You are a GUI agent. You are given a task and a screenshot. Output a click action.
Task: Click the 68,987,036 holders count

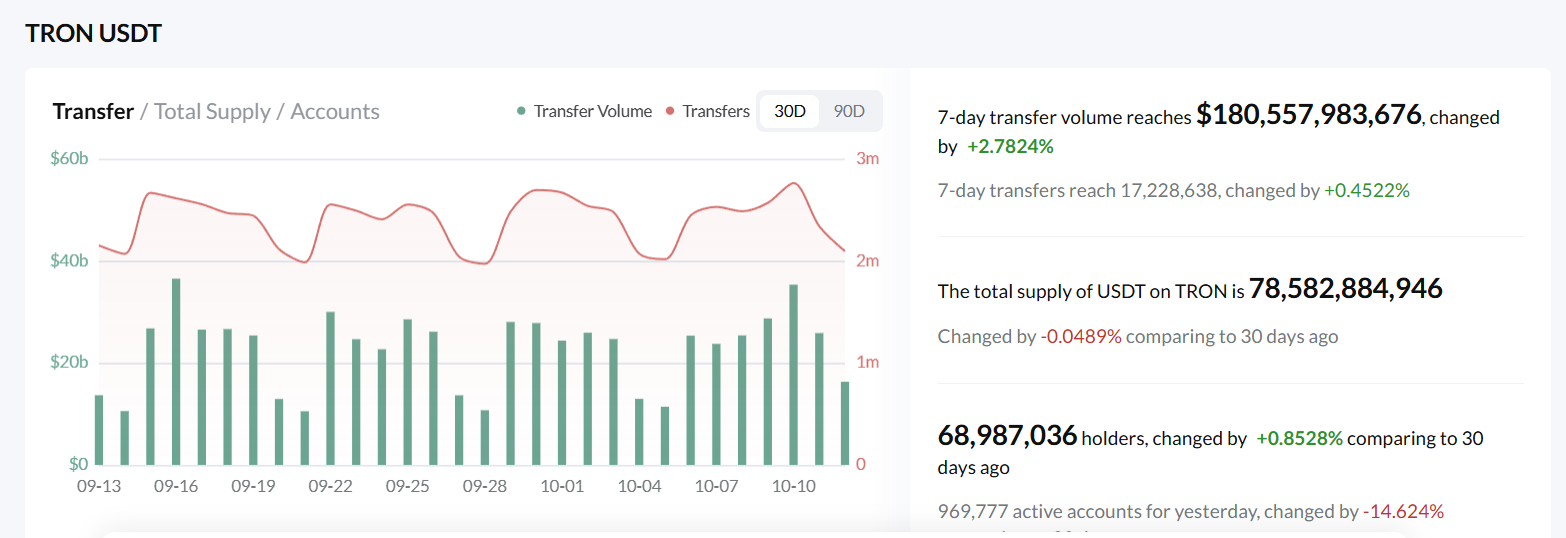pyautogui.click(x=1007, y=436)
